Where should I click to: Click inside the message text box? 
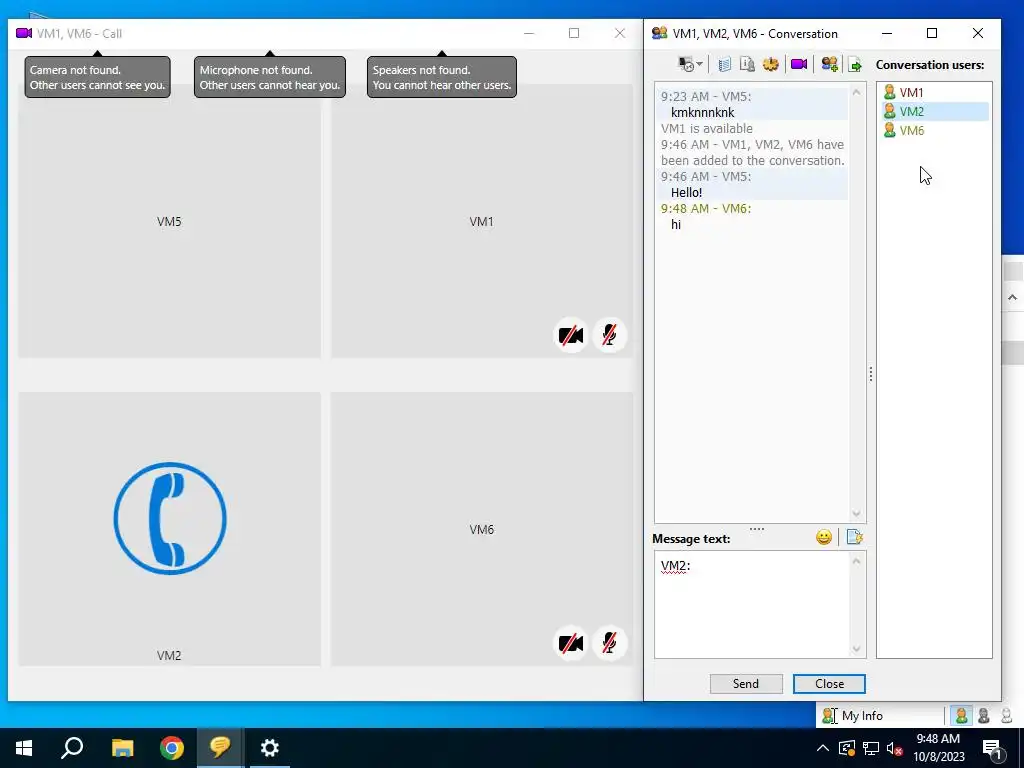coord(751,604)
